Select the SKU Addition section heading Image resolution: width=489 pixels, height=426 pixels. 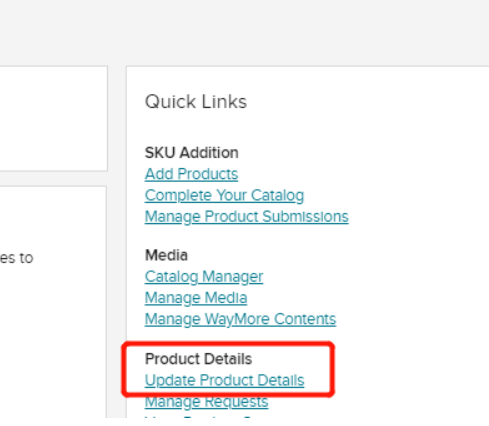click(191, 153)
